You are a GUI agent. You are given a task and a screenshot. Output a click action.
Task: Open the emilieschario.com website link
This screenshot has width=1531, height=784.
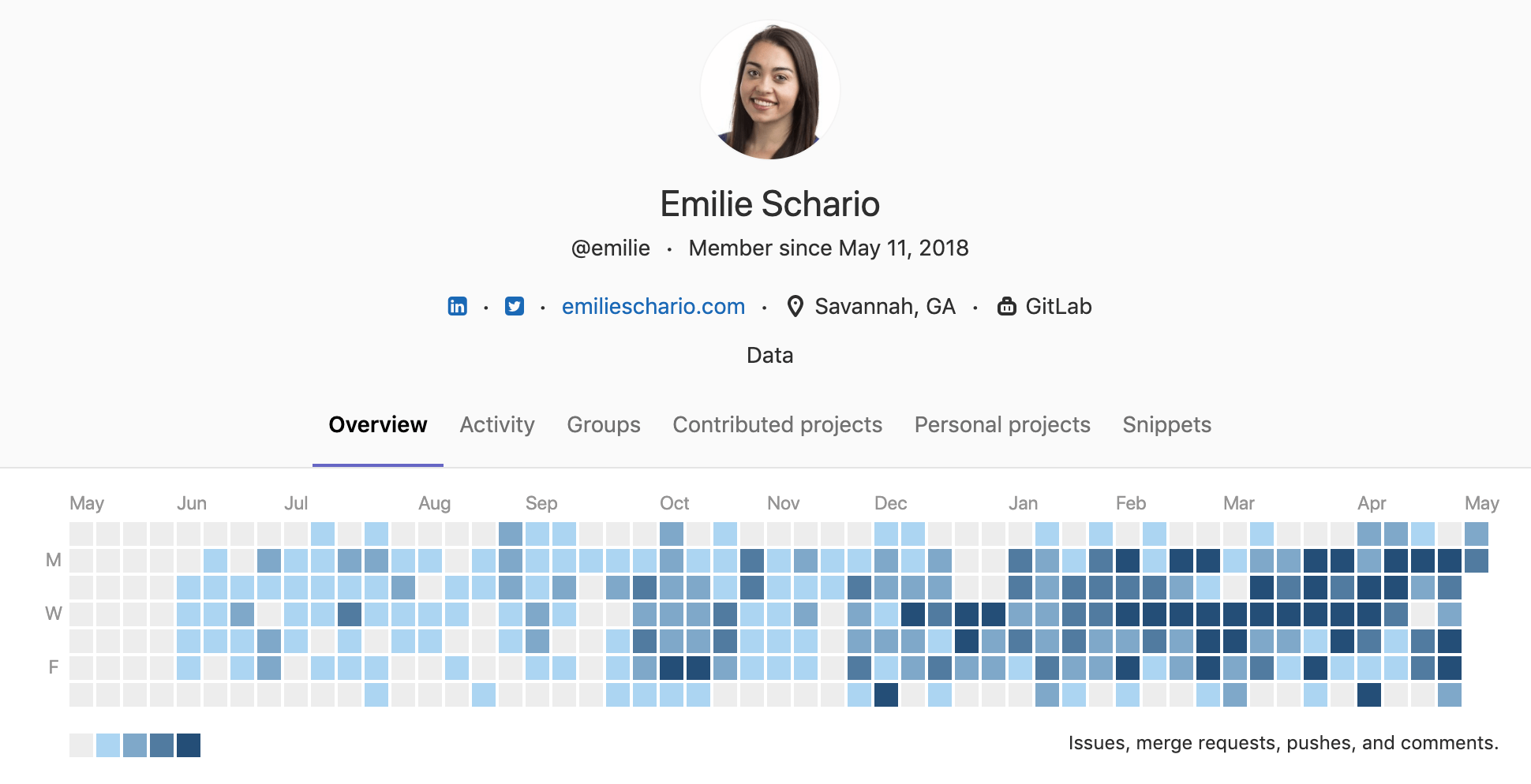click(x=653, y=306)
